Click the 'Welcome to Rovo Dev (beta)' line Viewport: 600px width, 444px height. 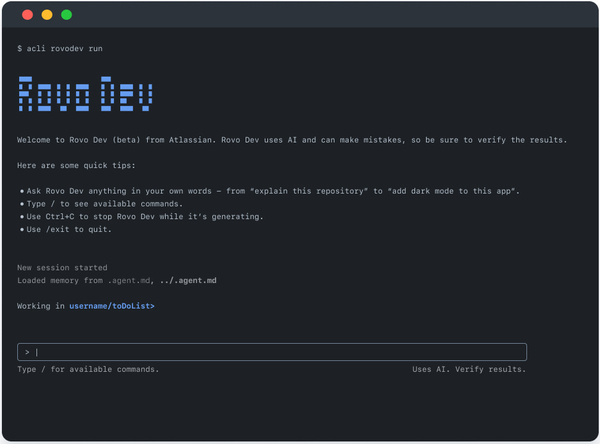pos(292,140)
